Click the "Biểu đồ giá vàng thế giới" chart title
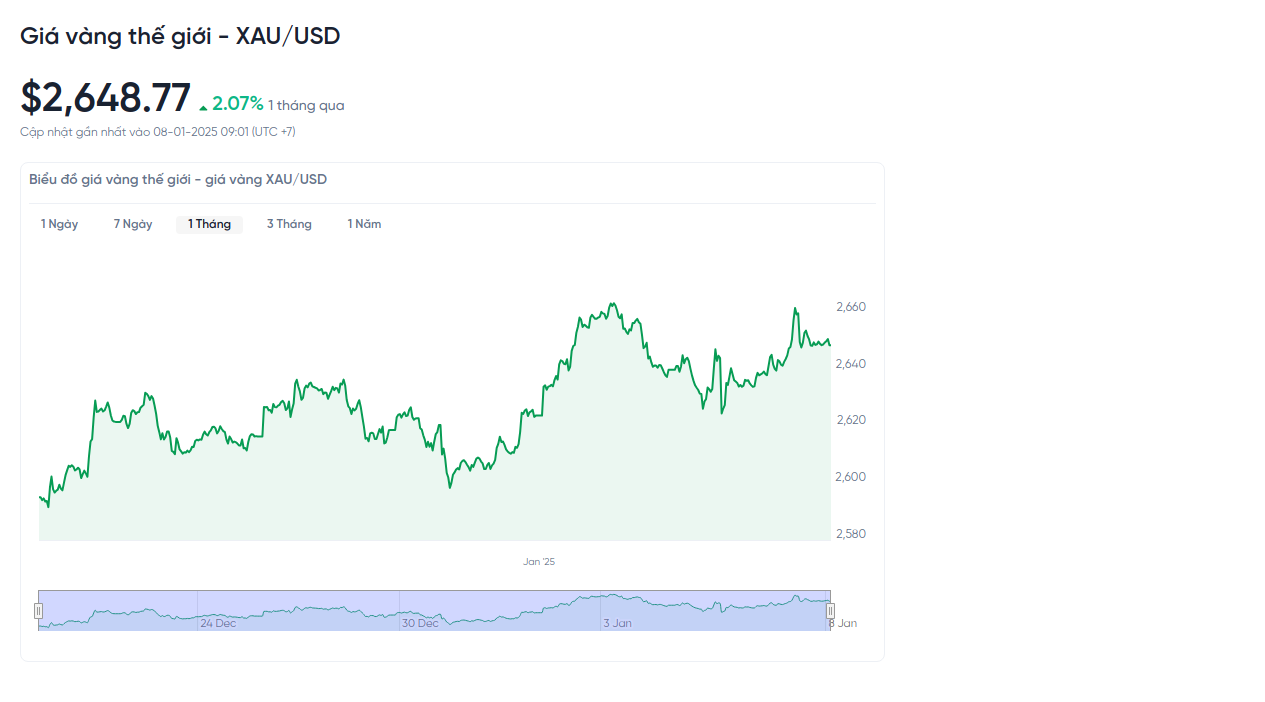 click(x=178, y=180)
